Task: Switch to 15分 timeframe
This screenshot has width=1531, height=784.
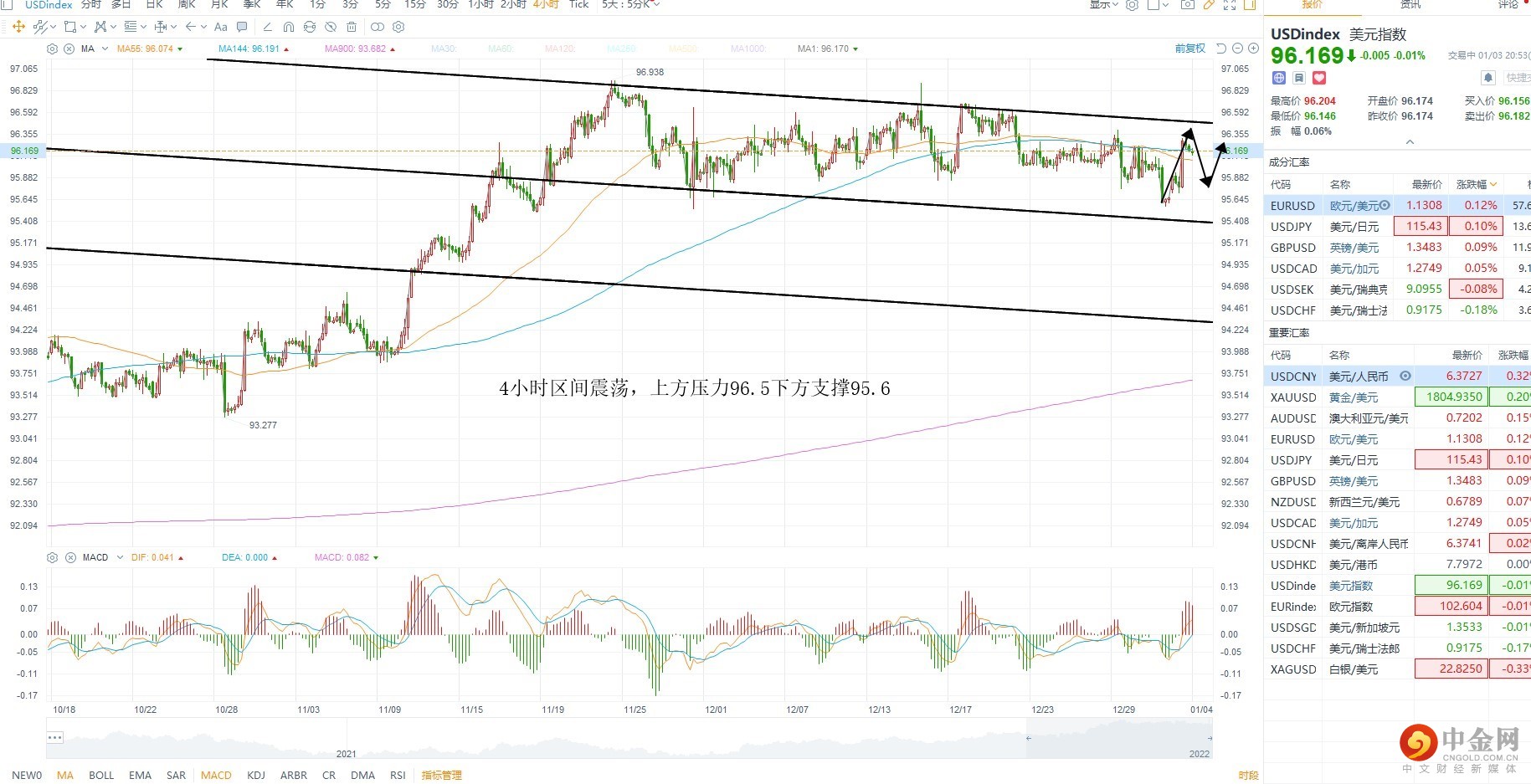Action: pos(415,4)
